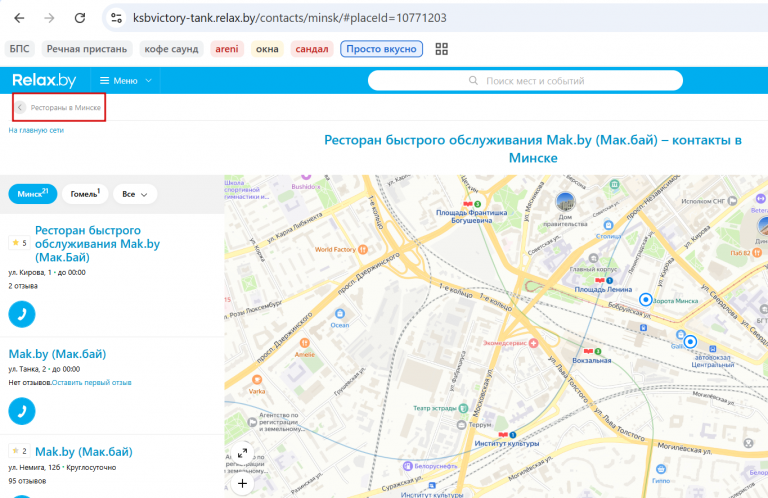The height and width of the screenshot is (498, 768).
Task: Click the Паб 82 marker on map
Action: [x=757, y=253]
